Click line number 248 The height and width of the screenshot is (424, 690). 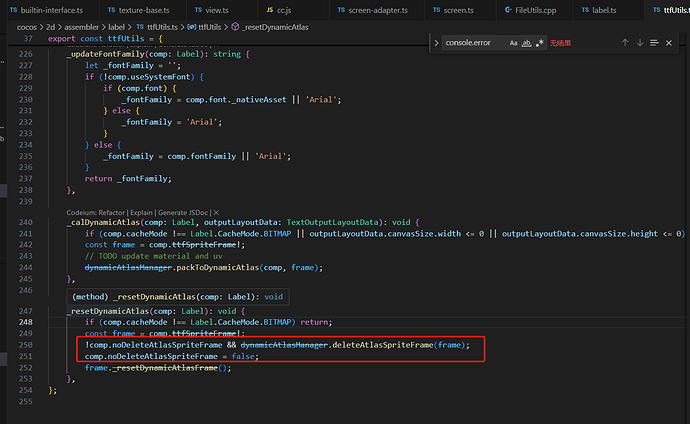coord(26,322)
